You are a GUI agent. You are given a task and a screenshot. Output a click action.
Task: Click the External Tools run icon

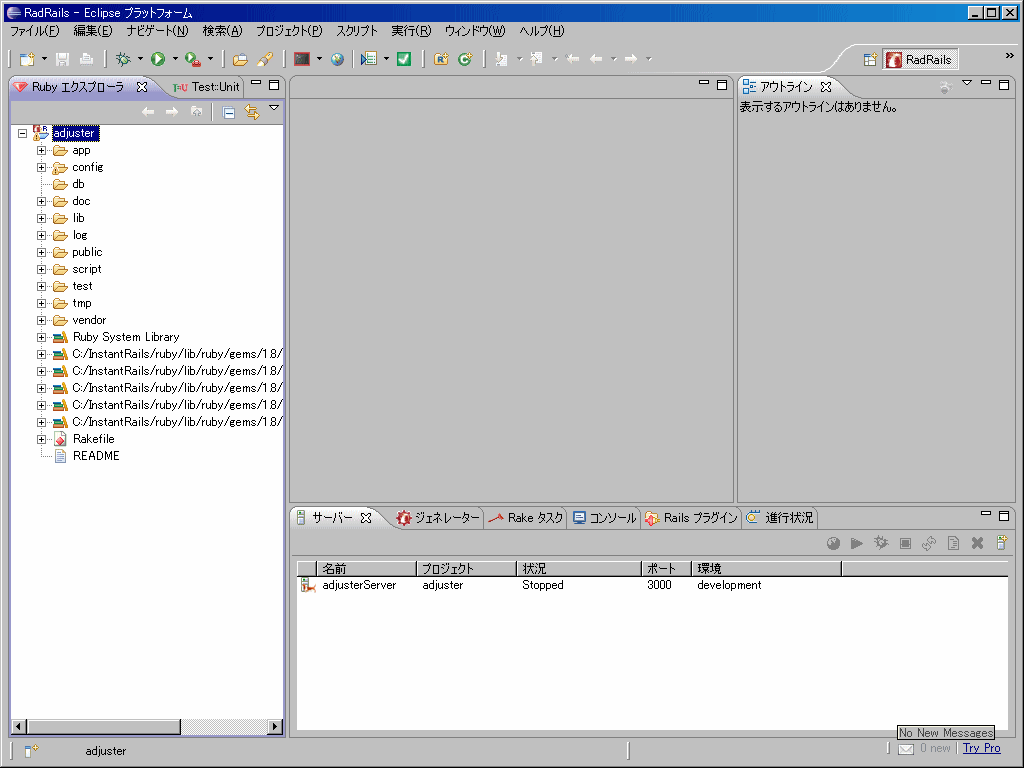pyautogui.click(x=192, y=59)
